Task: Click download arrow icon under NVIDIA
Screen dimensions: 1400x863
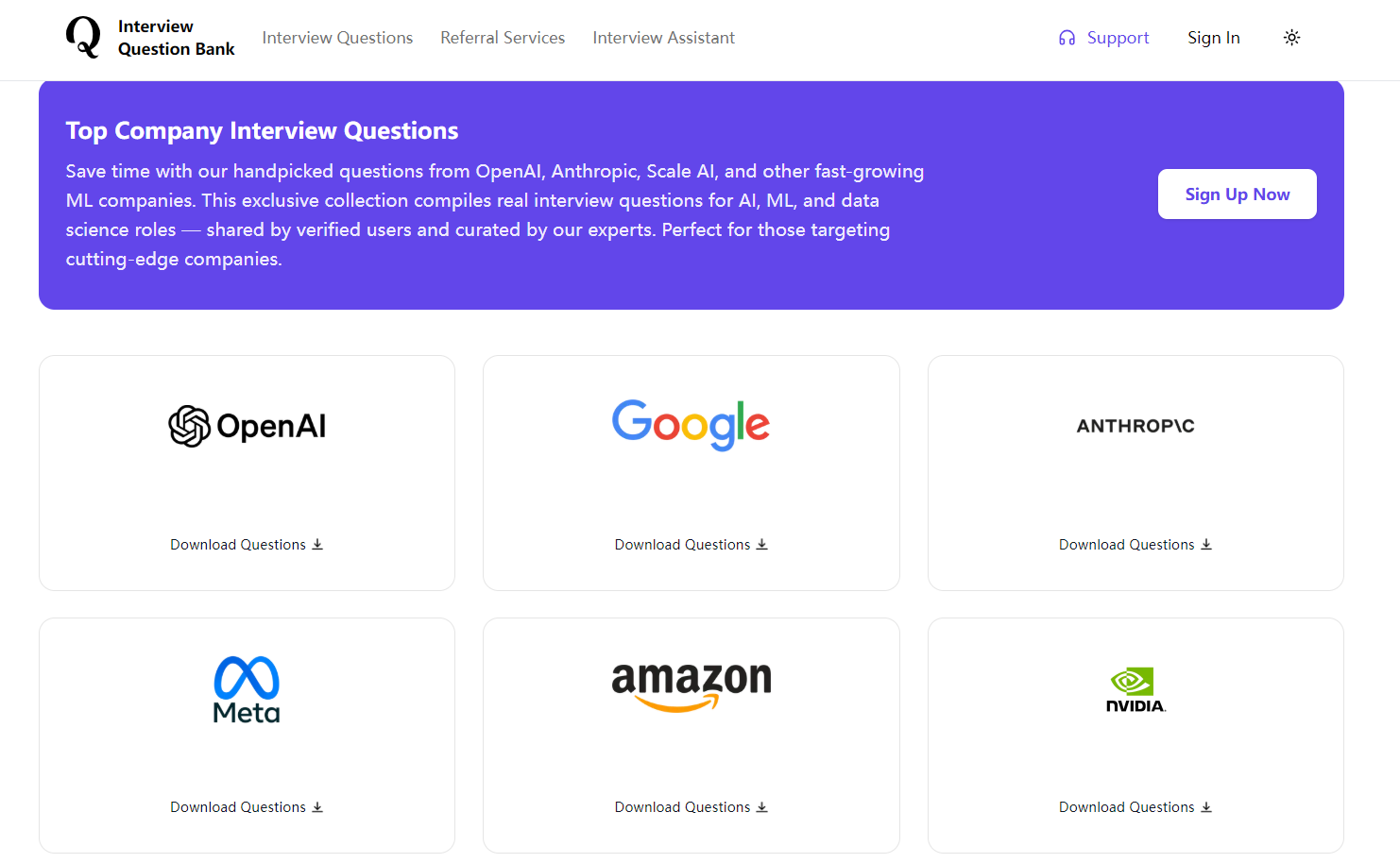Action: pos(1206,807)
